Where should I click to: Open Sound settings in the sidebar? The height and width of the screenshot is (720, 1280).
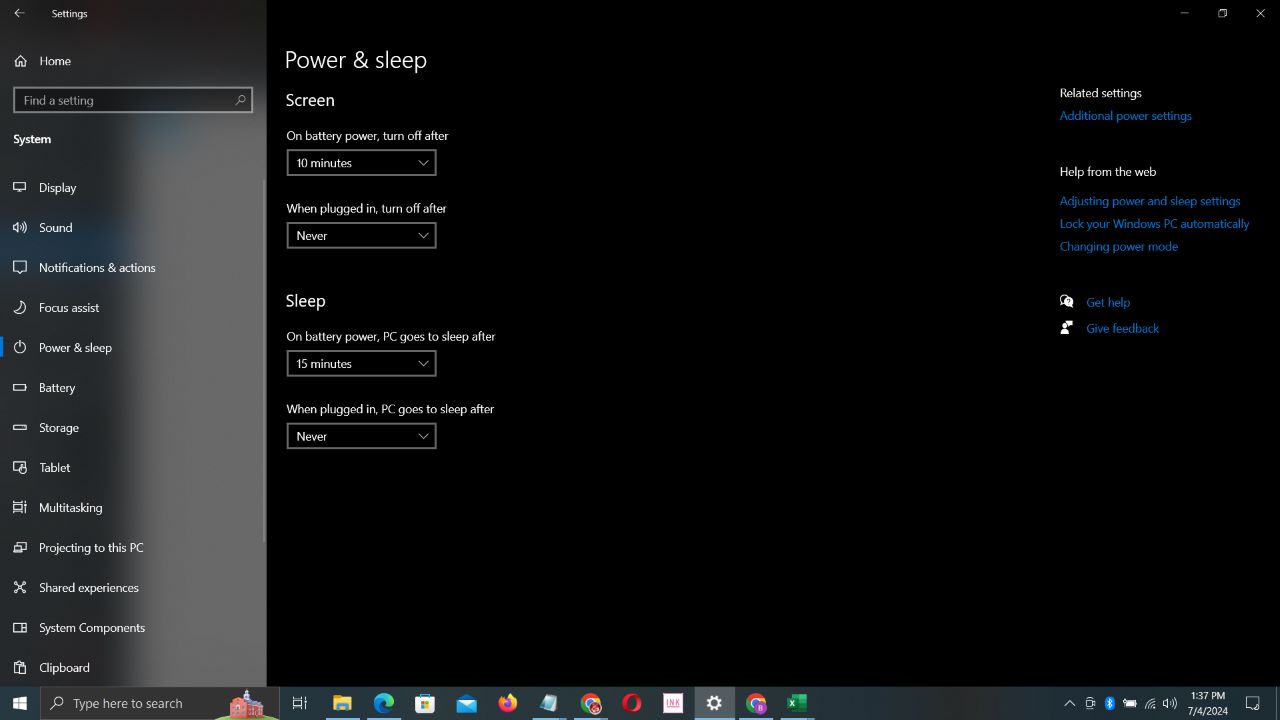[x=133, y=227]
